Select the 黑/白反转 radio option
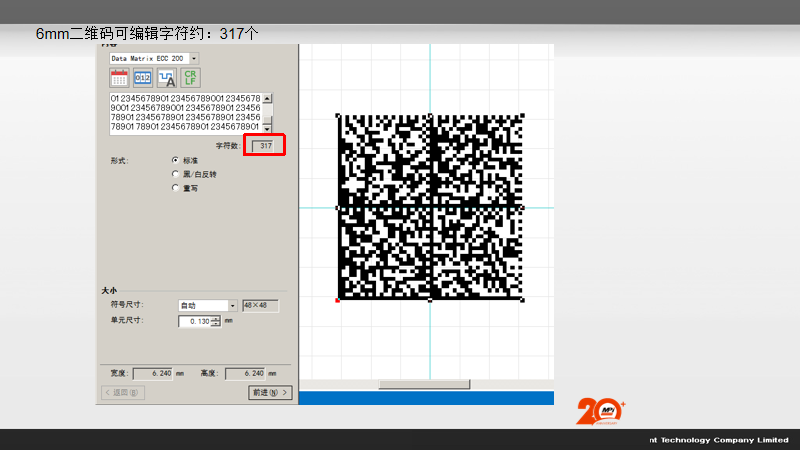800x450 pixels. 176,174
